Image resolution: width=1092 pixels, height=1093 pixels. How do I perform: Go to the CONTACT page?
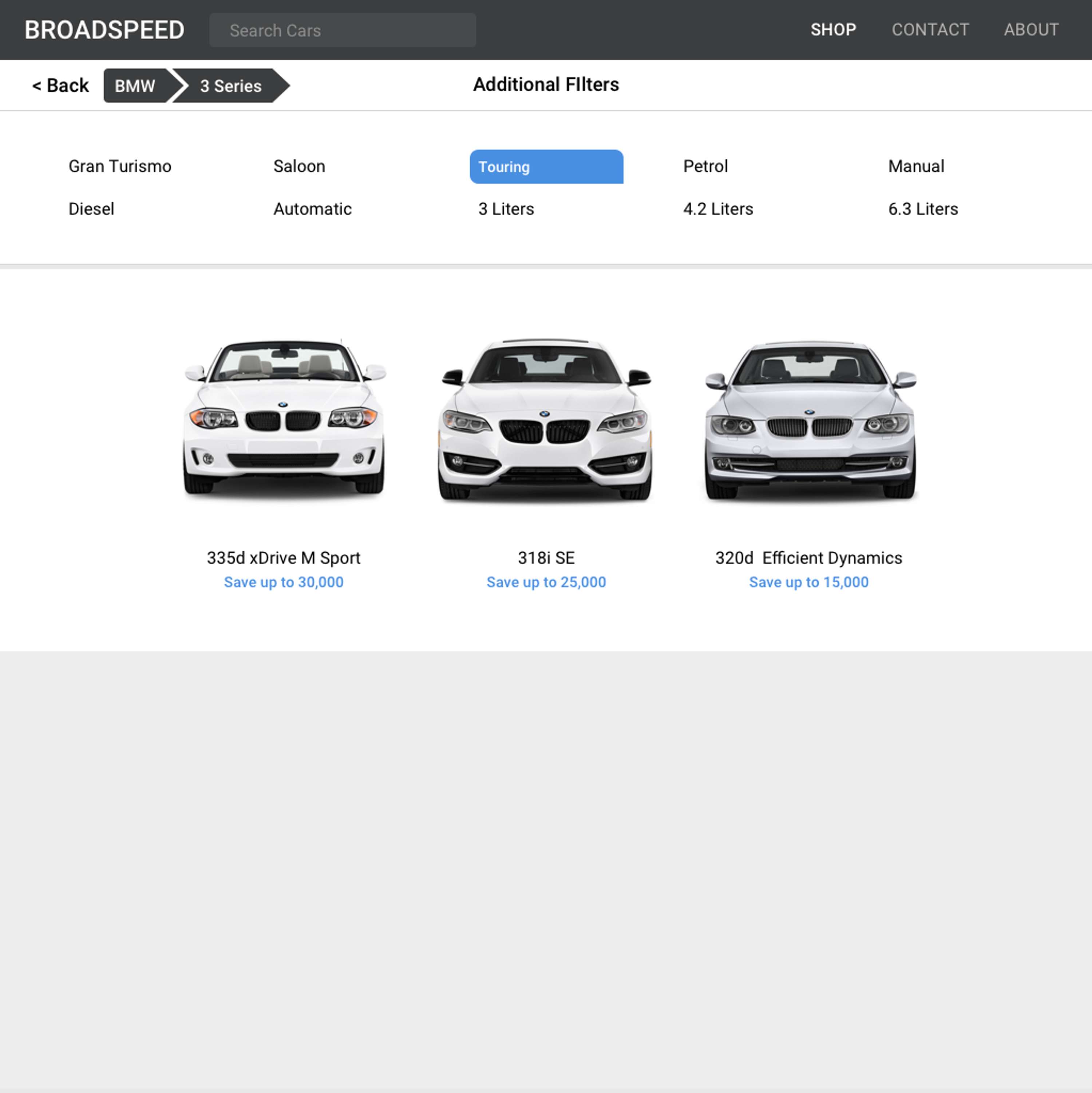(x=930, y=29)
